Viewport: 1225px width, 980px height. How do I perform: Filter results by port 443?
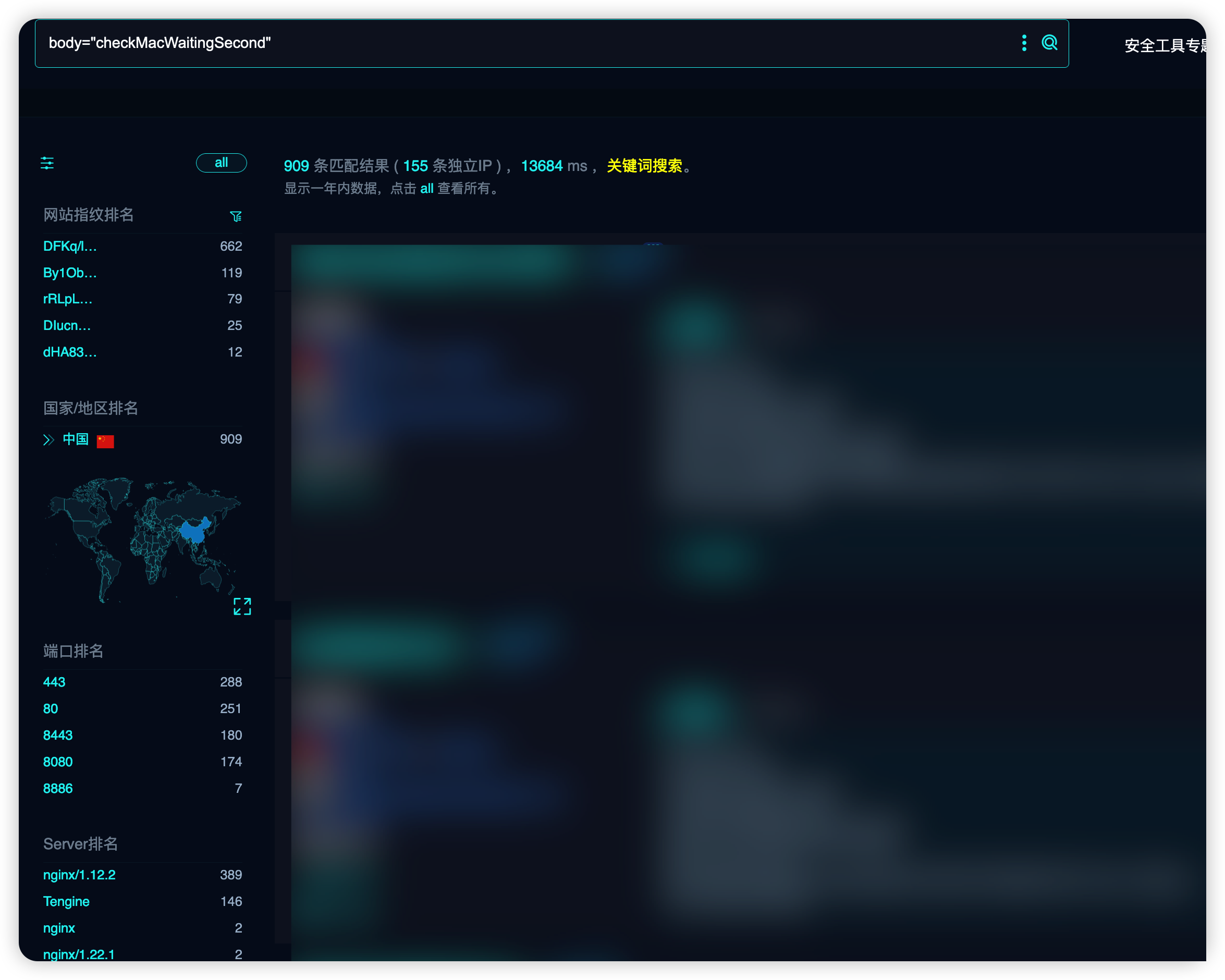tap(54, 682)
